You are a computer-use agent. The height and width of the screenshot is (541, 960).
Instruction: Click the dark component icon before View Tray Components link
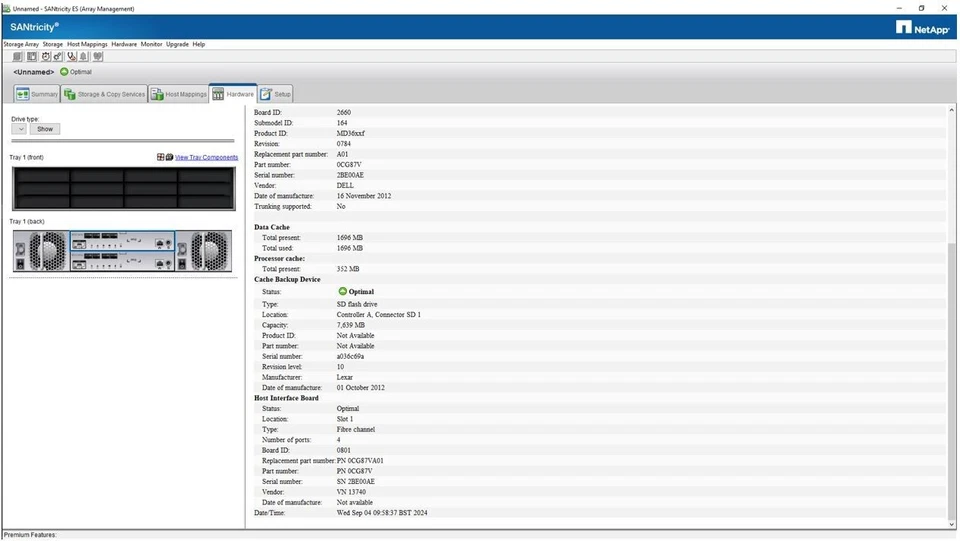pos(170,157)
